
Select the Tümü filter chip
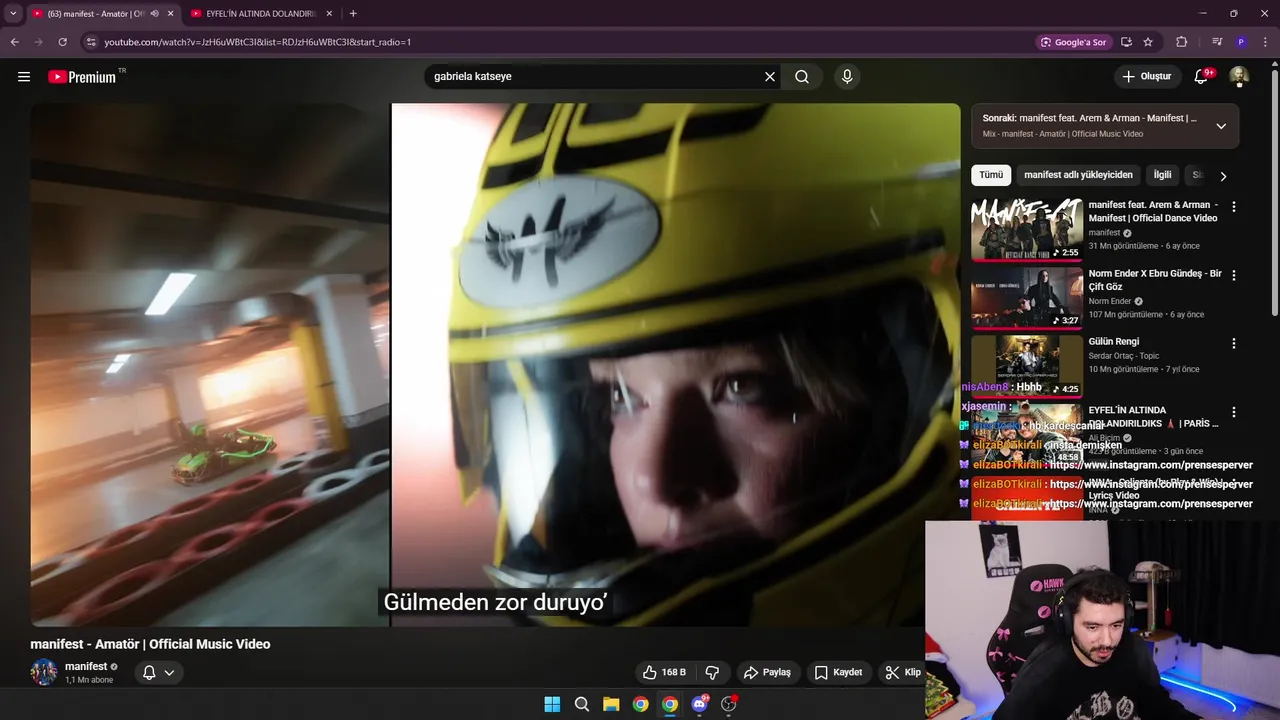point(991,175)
